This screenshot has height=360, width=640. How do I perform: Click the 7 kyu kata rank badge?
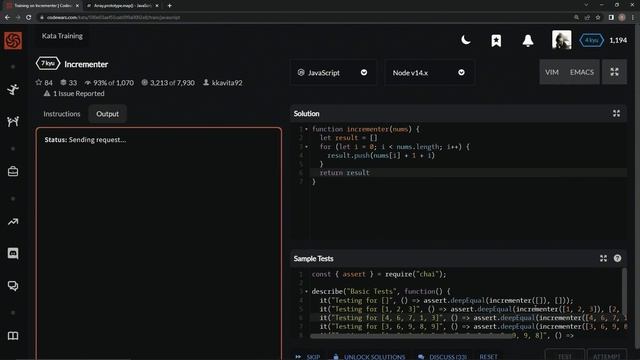tap(48, 64)
